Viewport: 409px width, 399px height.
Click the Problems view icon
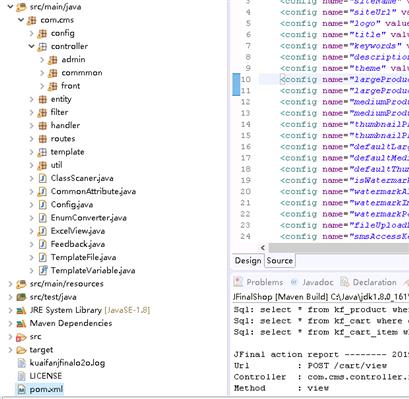click(238, 282)
